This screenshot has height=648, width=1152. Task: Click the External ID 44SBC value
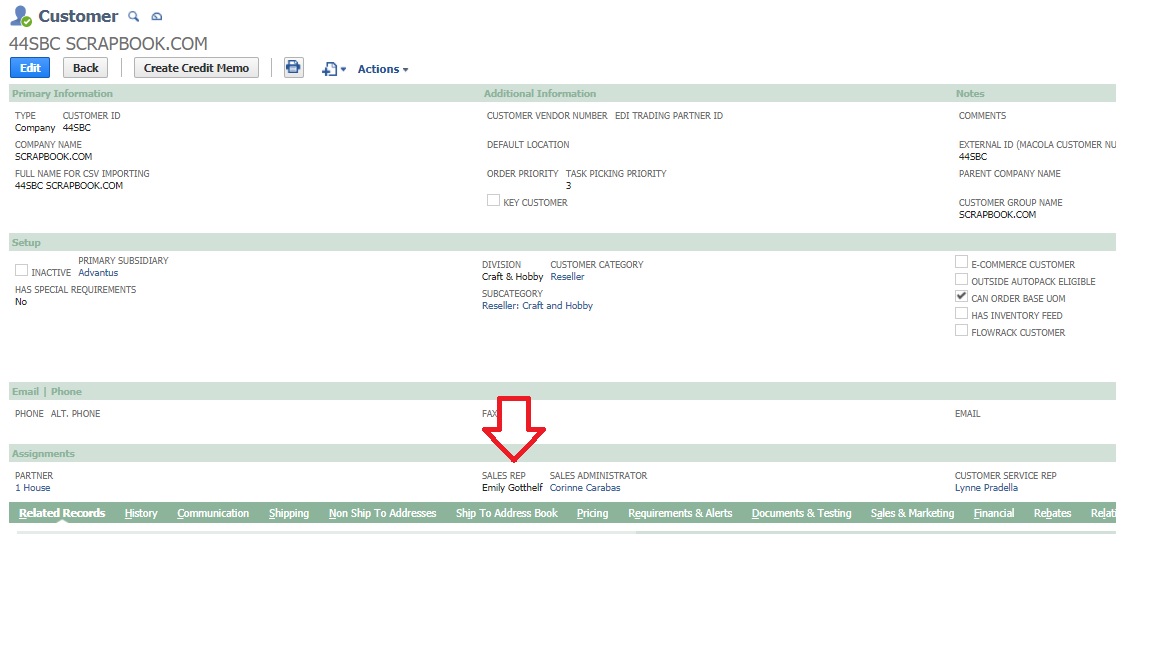click(x=973, y=156)
